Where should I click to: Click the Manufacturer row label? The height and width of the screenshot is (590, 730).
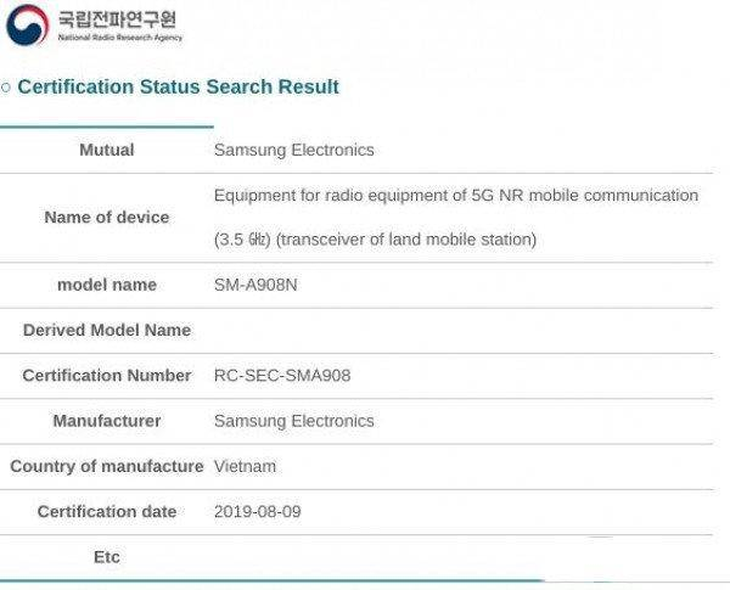coord(107,421)
